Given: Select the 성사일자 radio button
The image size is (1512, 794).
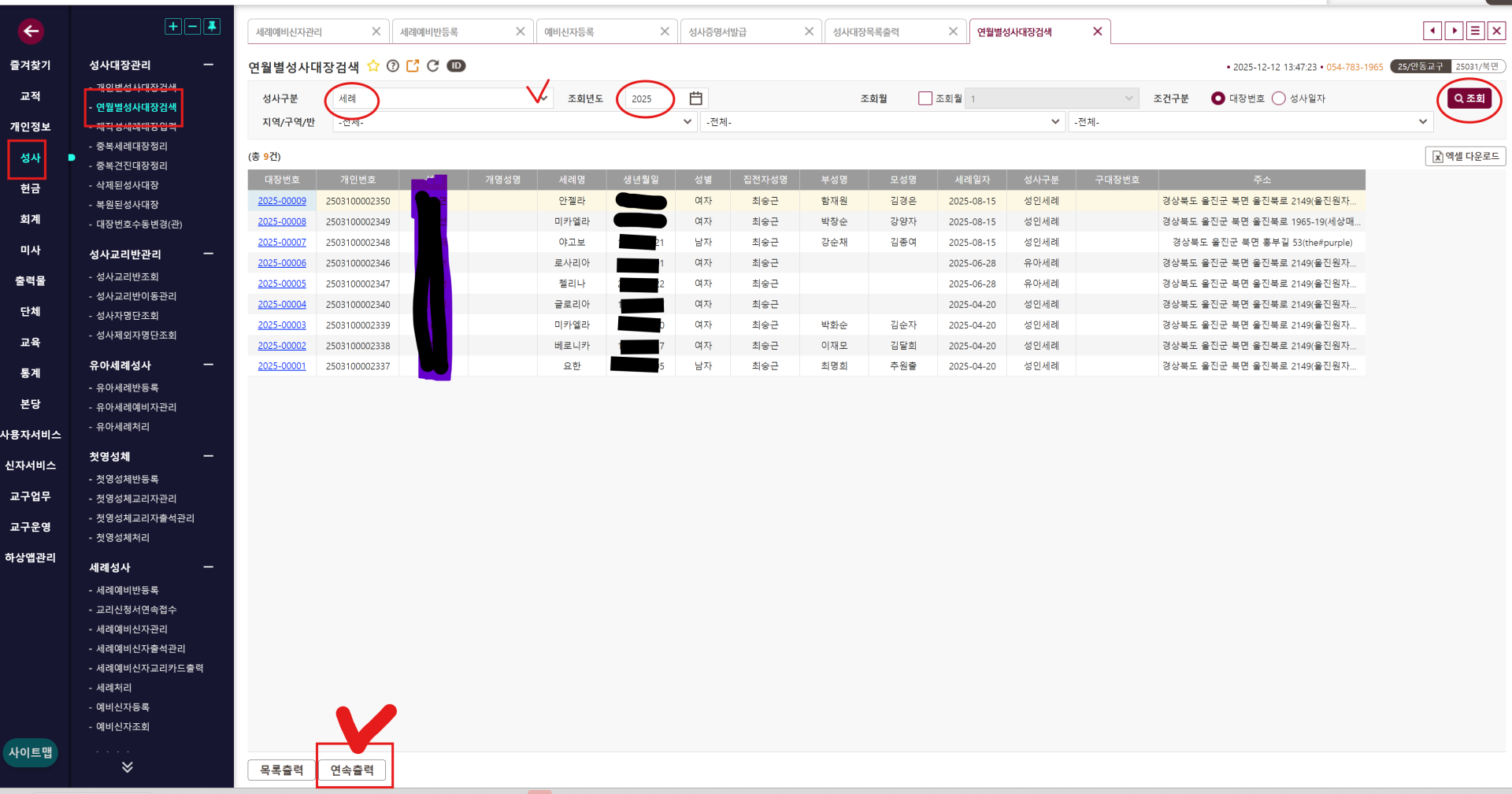Looking at the screenshot, I should pos(1279,98).
